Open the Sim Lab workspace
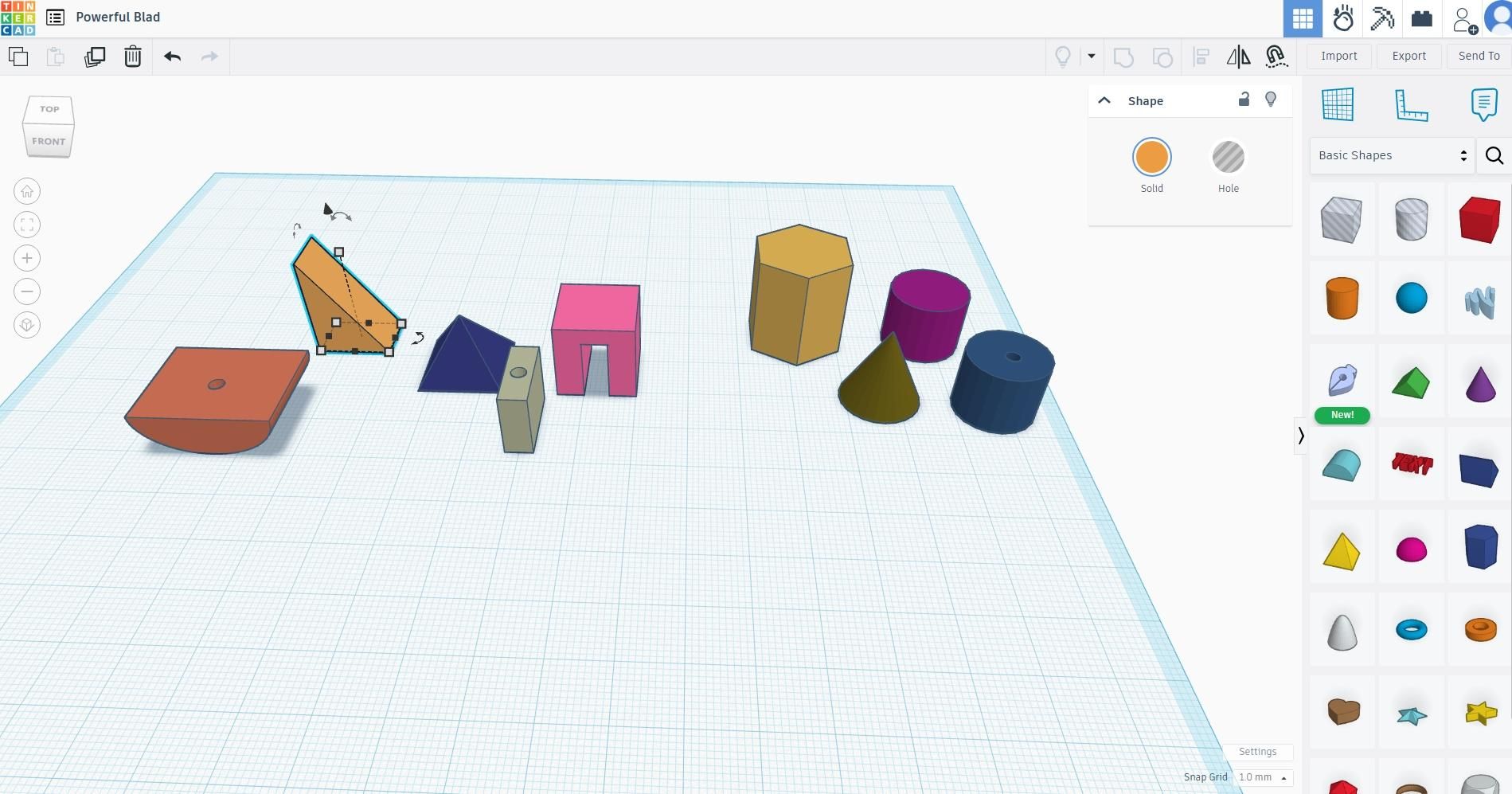Viewport: 1512px width, 794px height. click(x=1343, y=18)
